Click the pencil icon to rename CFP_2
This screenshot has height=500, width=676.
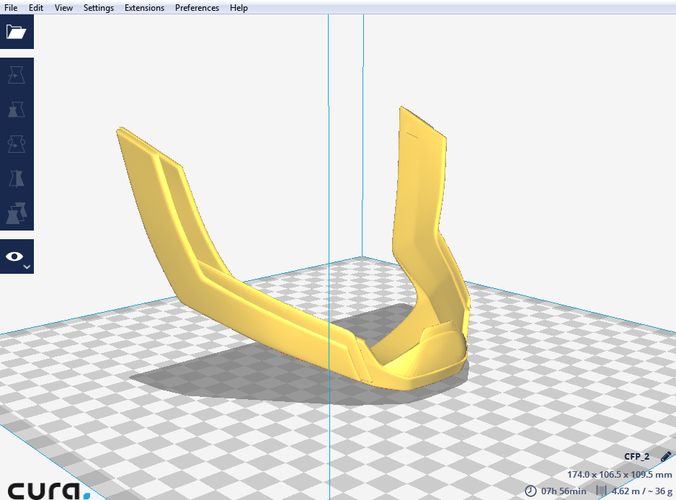pyautogui.click(x=666, y=456)
